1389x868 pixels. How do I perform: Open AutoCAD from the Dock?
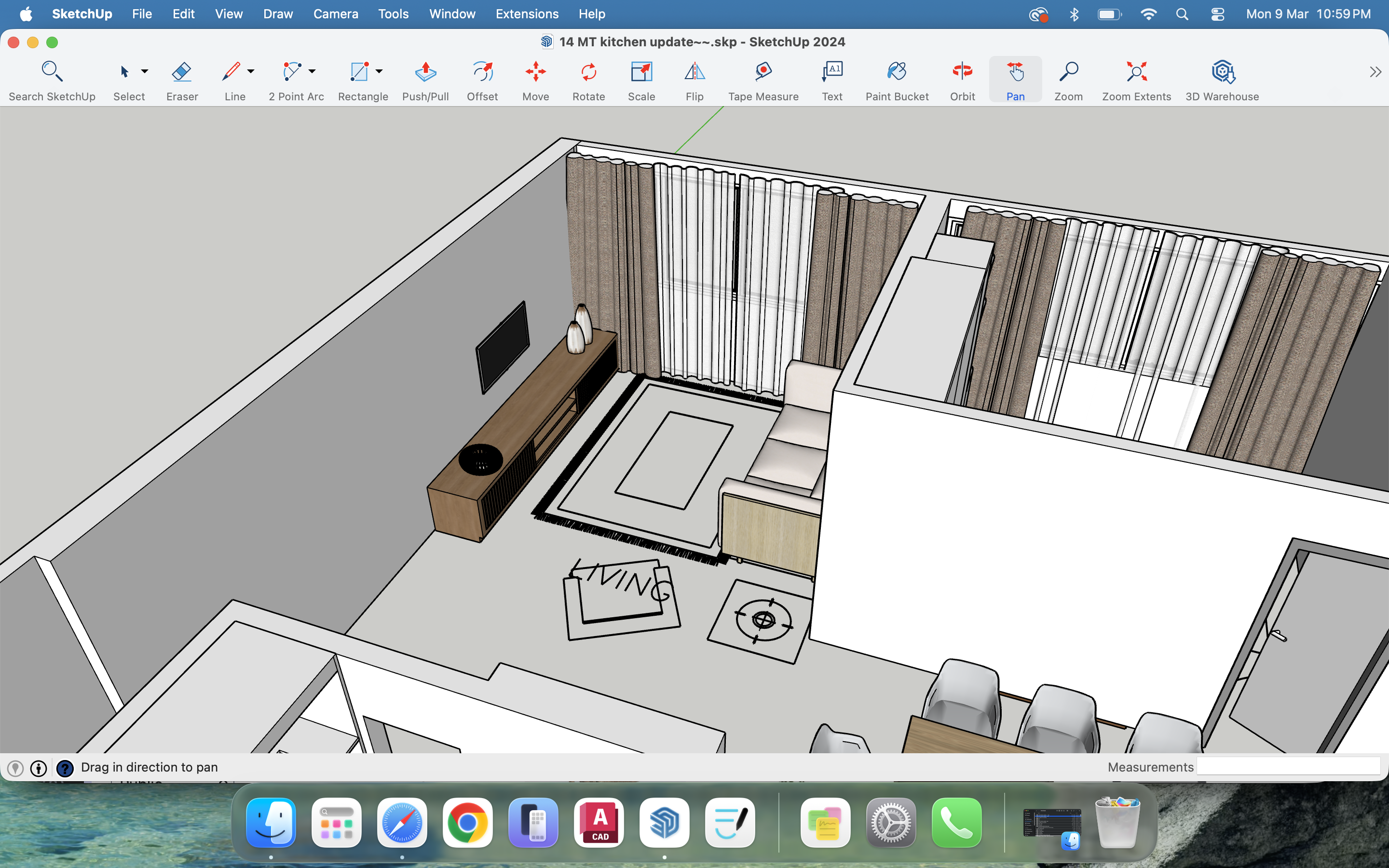(x=599, y=822)
